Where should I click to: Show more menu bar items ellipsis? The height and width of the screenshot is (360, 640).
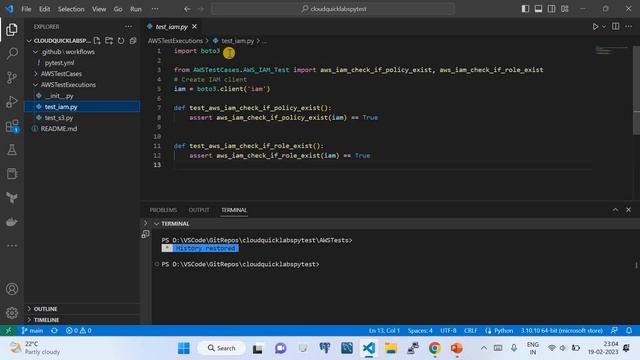(x=155, y=9)
